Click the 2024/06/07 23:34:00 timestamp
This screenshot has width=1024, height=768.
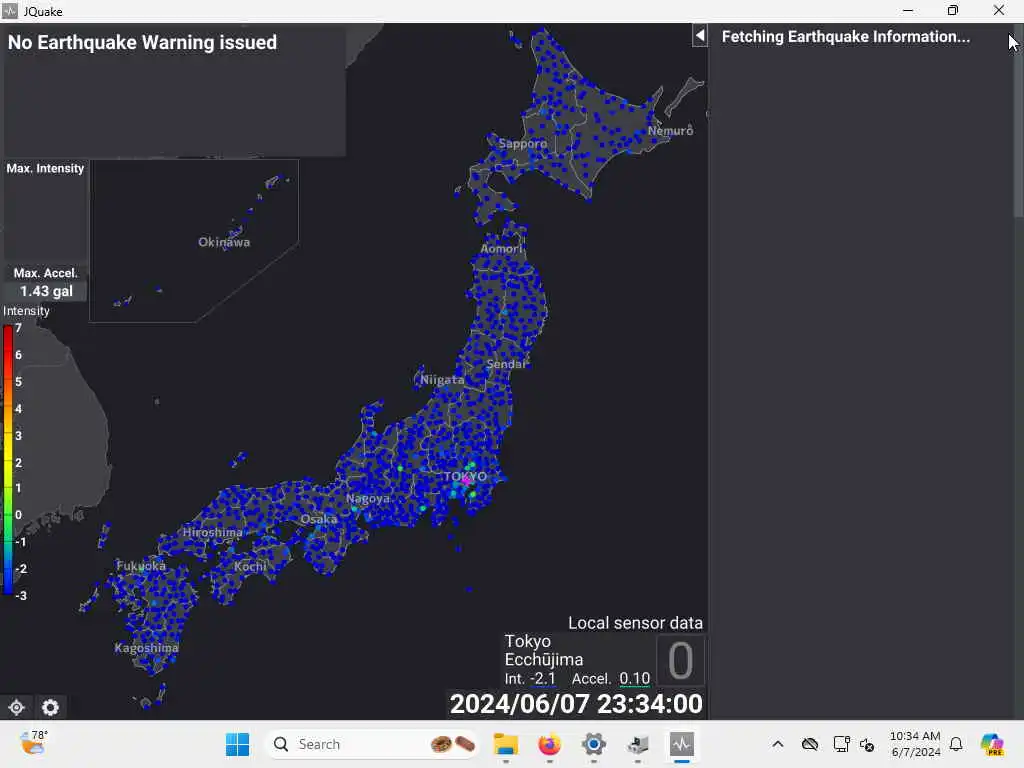pos(576,704)
